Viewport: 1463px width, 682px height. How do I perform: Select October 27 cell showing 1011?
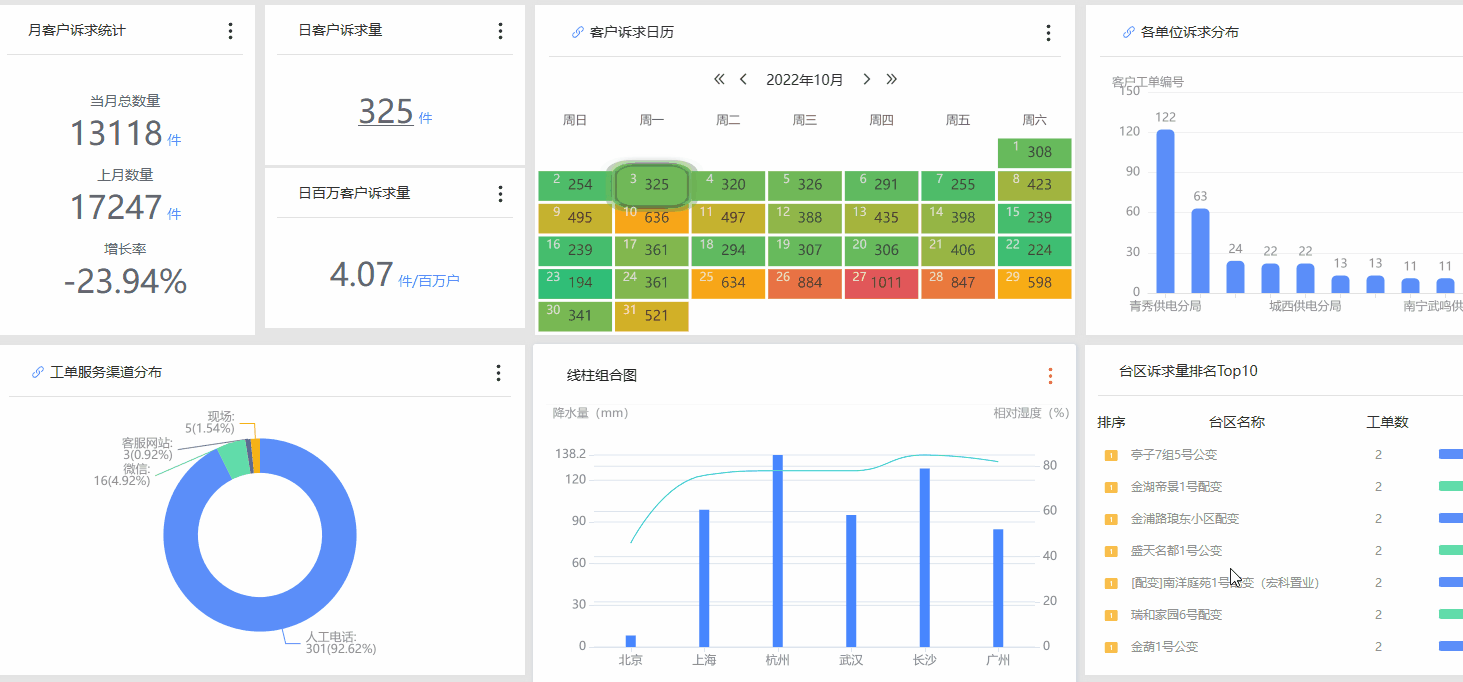click(x=881, y=283)
